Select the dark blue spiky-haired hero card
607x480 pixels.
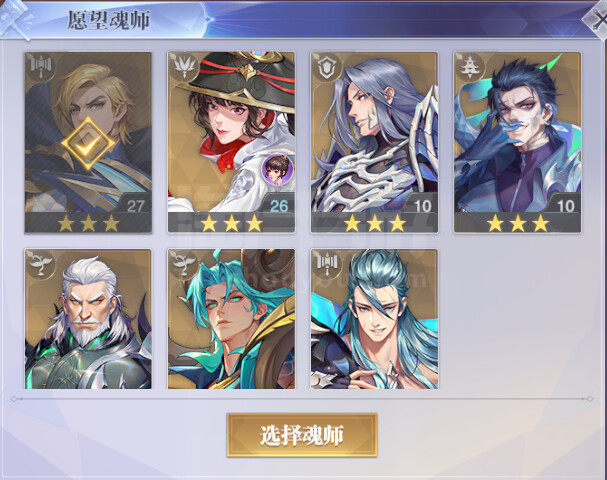[x=518, y=142]
